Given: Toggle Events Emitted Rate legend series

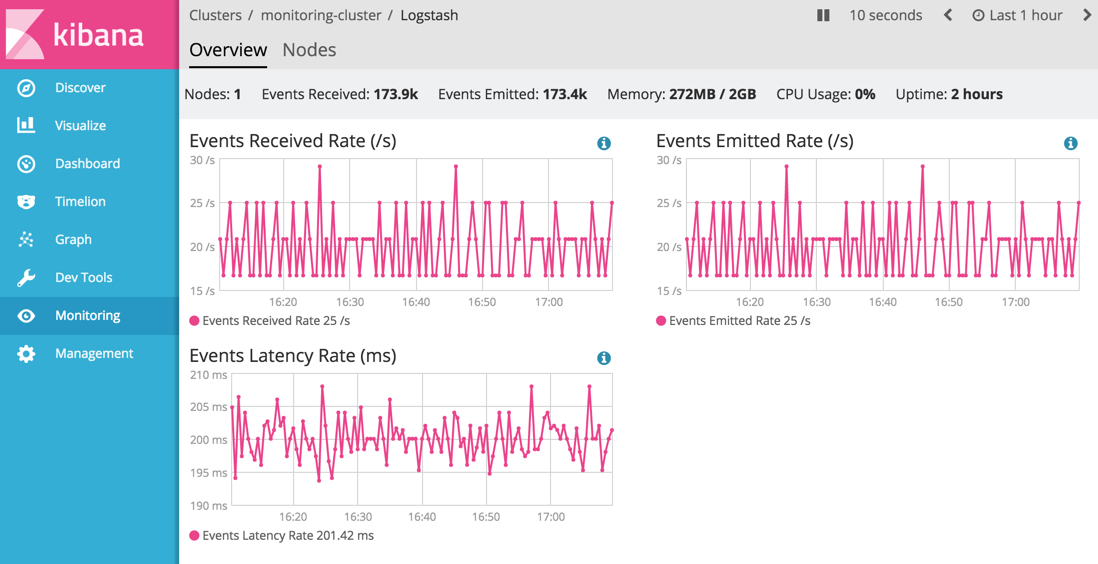Looking at the screenshot, I should 734,321.
